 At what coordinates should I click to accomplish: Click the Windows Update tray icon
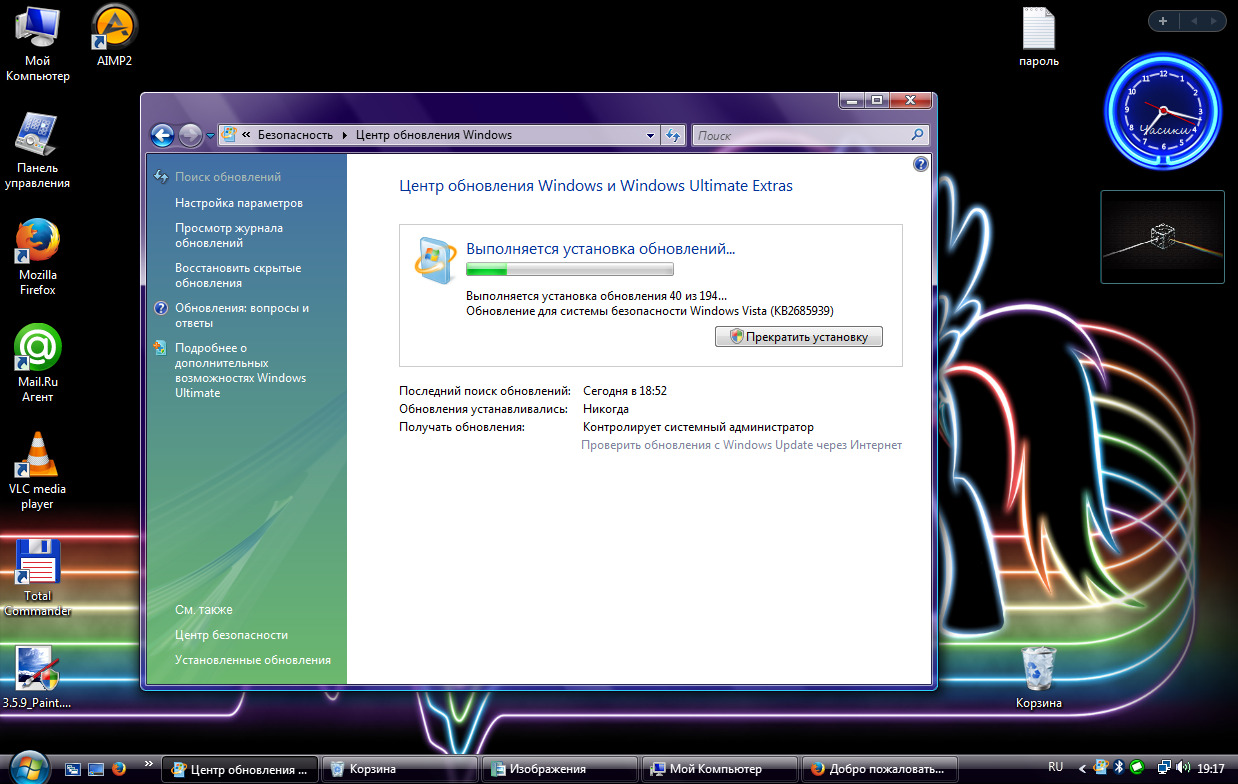(x=1100, y=768)
